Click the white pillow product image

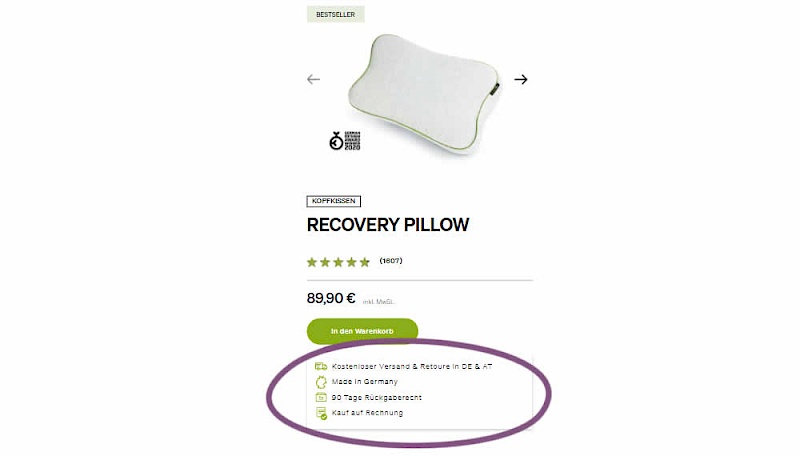(424, 94)
